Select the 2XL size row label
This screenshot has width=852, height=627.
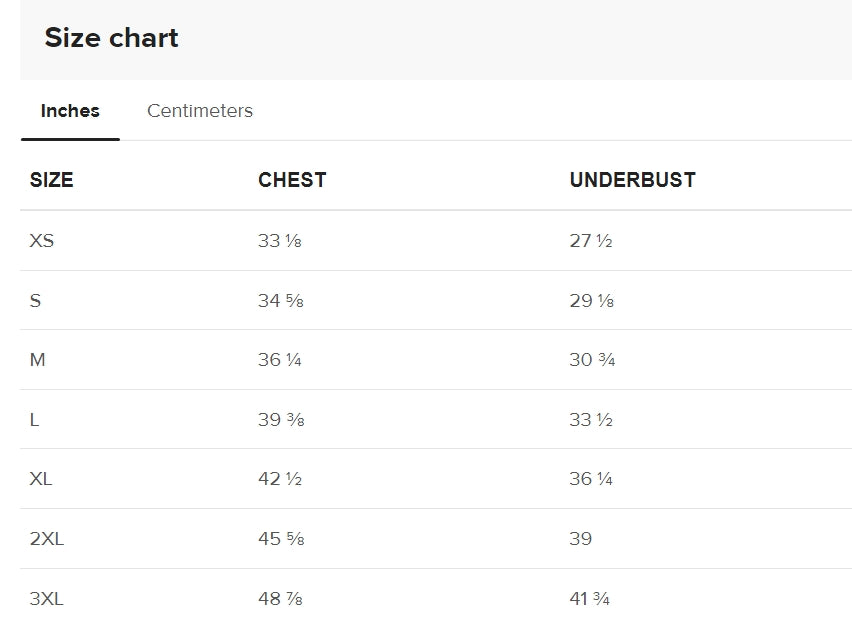coord(47,538)
